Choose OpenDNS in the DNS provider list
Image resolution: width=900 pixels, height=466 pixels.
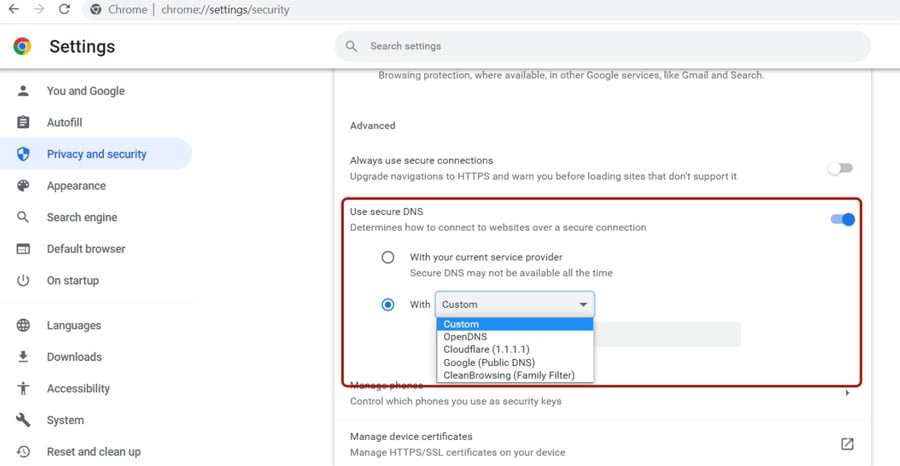point(515,337)
